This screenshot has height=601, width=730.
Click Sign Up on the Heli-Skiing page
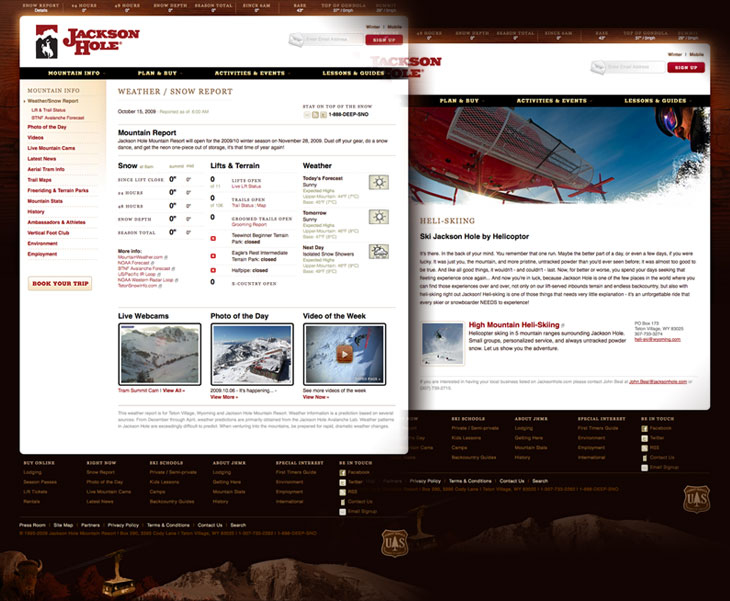[x=686, y=68]
